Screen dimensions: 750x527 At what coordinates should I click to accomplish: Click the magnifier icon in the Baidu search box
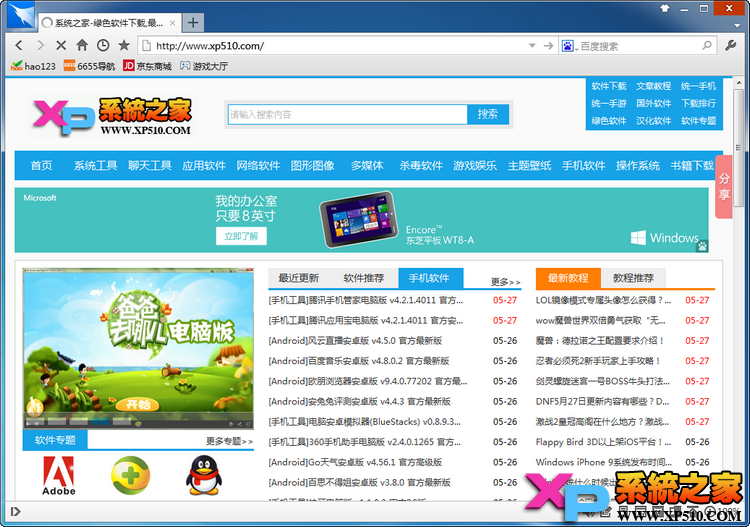point(706,45)
